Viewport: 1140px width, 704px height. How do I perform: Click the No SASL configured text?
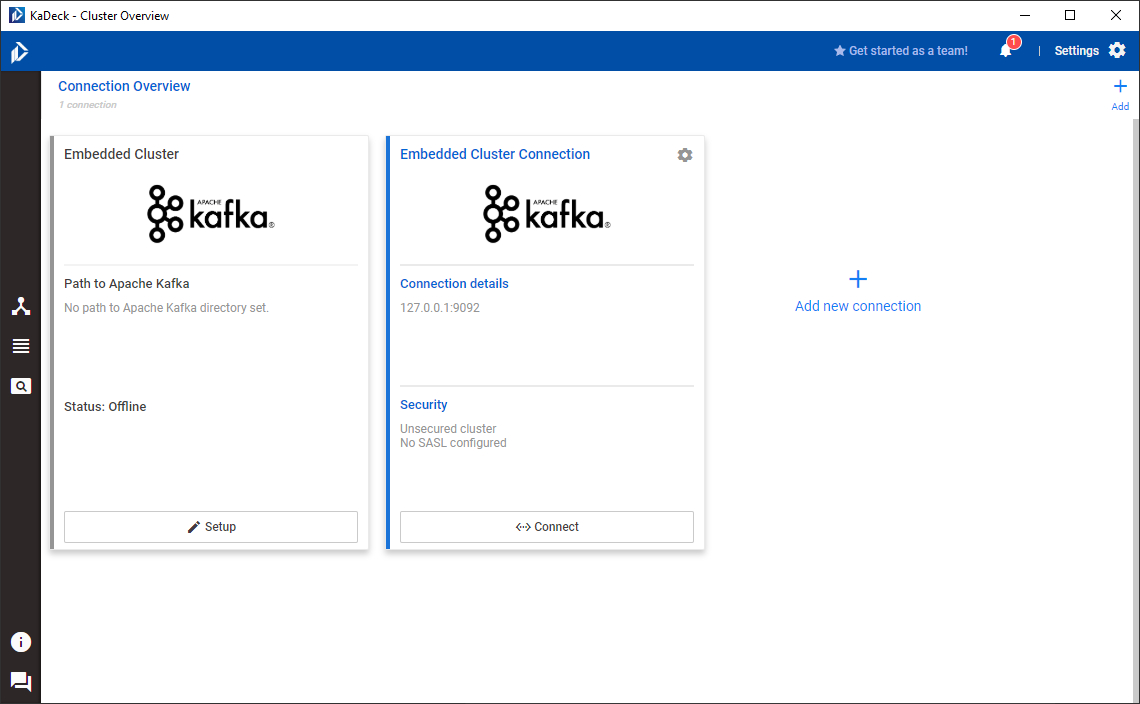(453, 443)
